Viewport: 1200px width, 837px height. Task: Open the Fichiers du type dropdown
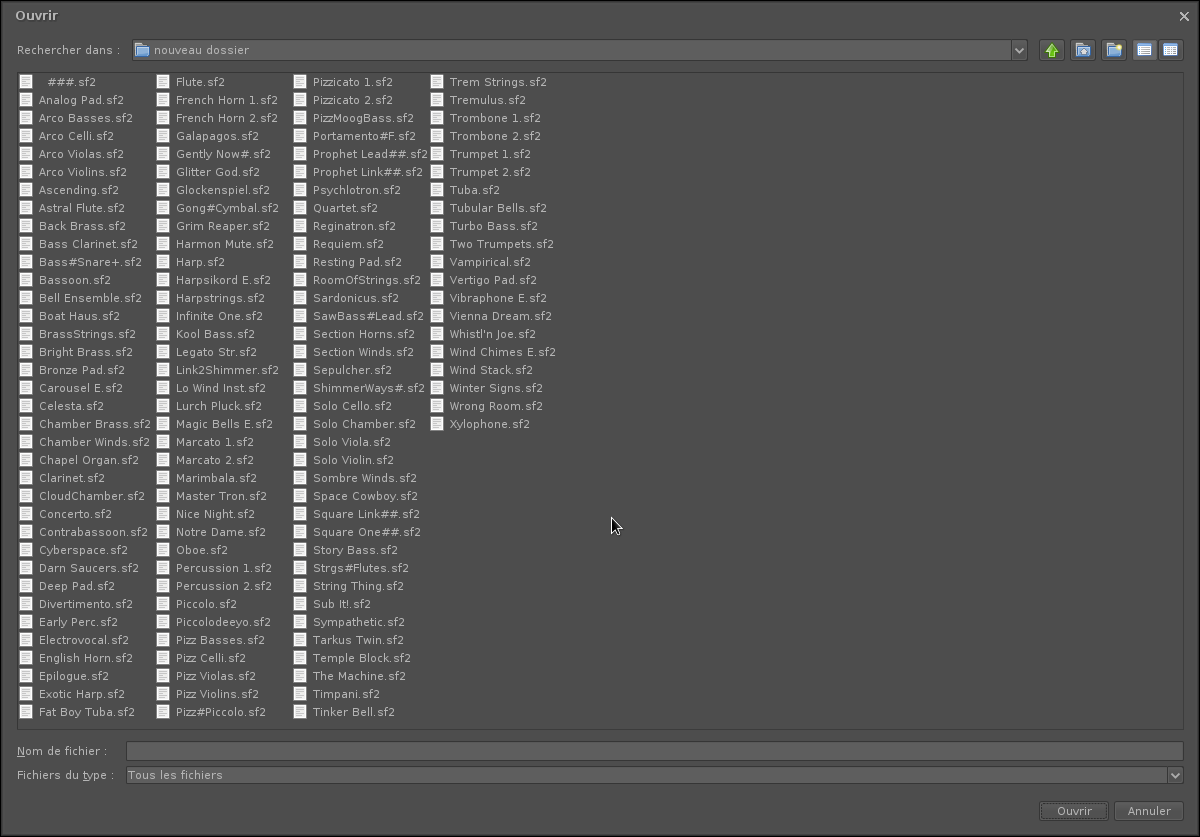click(x=1175, y=775)
